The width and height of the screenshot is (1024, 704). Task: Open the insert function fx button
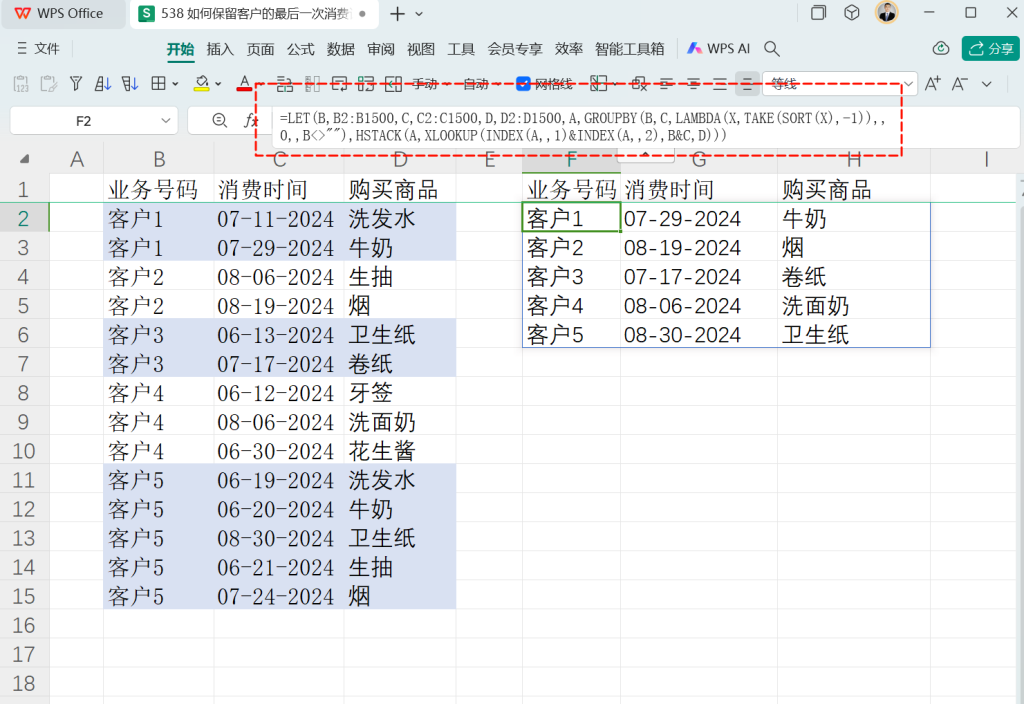(250, 120)
